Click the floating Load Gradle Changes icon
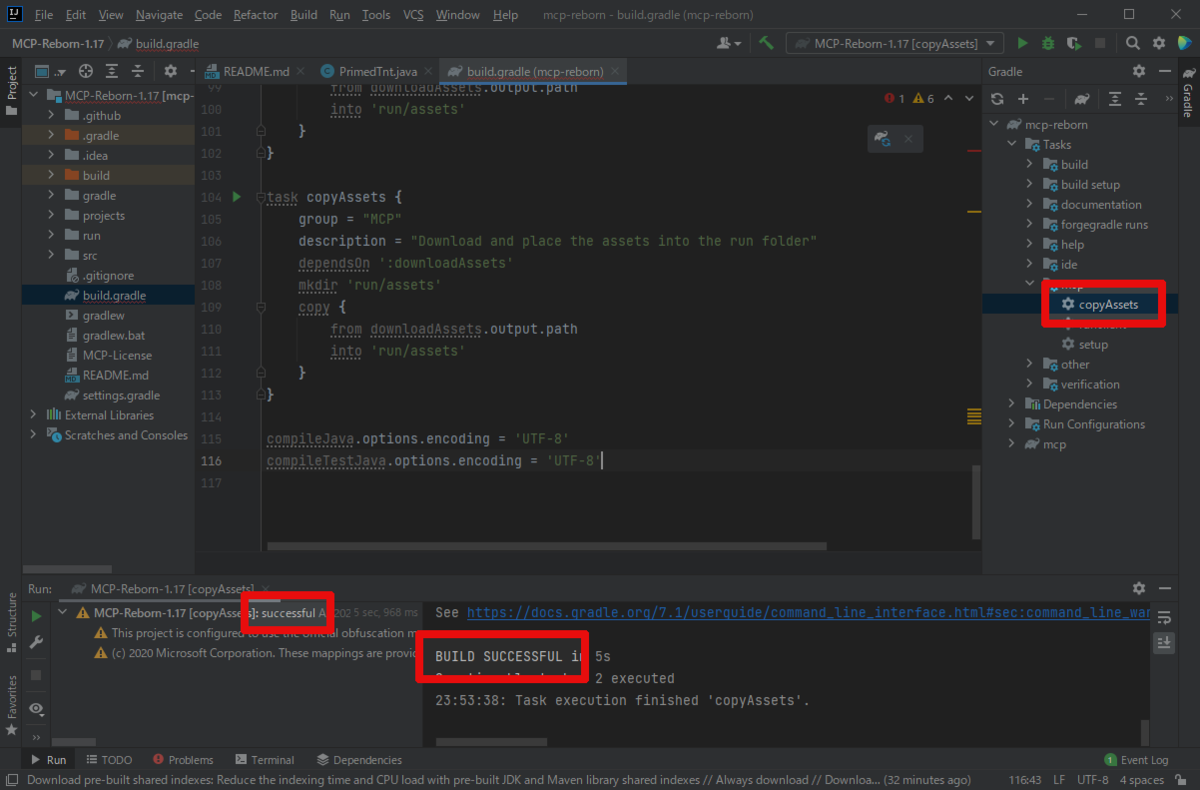 coord(882,139)
